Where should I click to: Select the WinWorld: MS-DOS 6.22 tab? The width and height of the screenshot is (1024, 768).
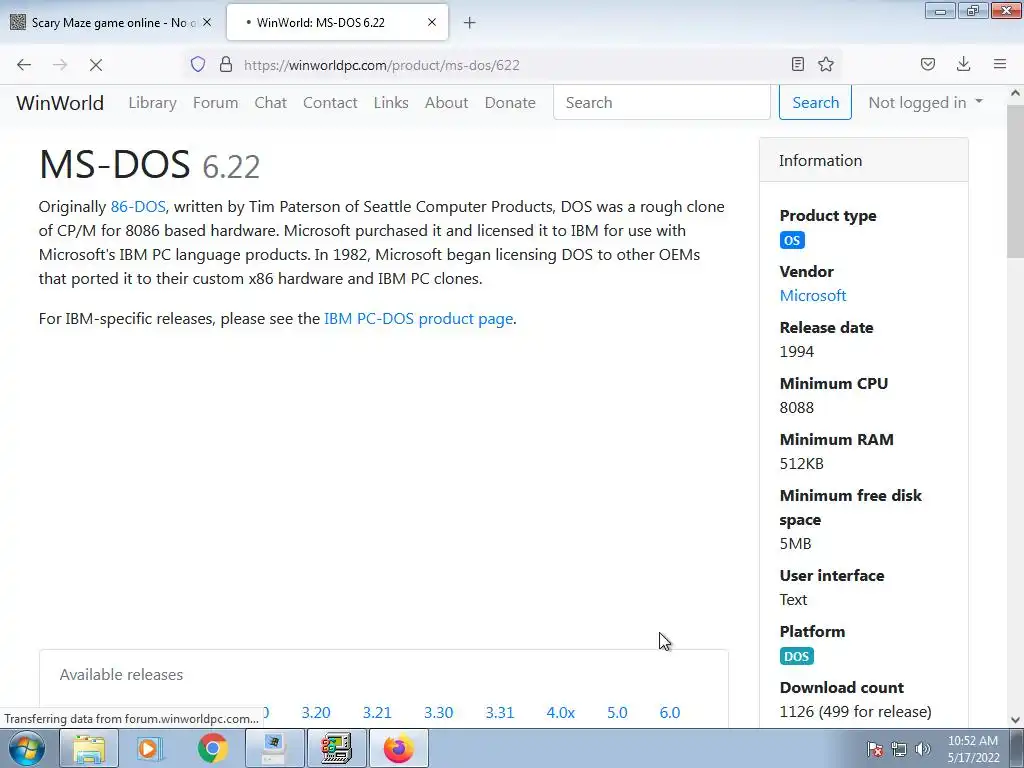[337, 22]
